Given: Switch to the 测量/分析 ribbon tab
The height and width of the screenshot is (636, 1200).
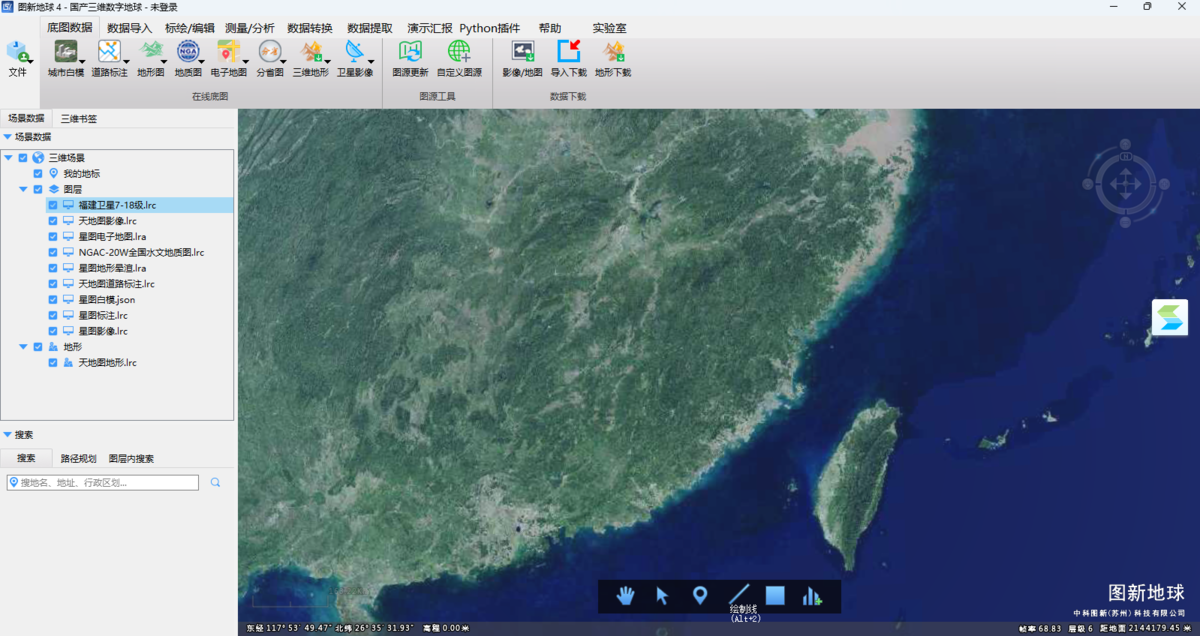Looking at the screenshot, I should 250,28.
